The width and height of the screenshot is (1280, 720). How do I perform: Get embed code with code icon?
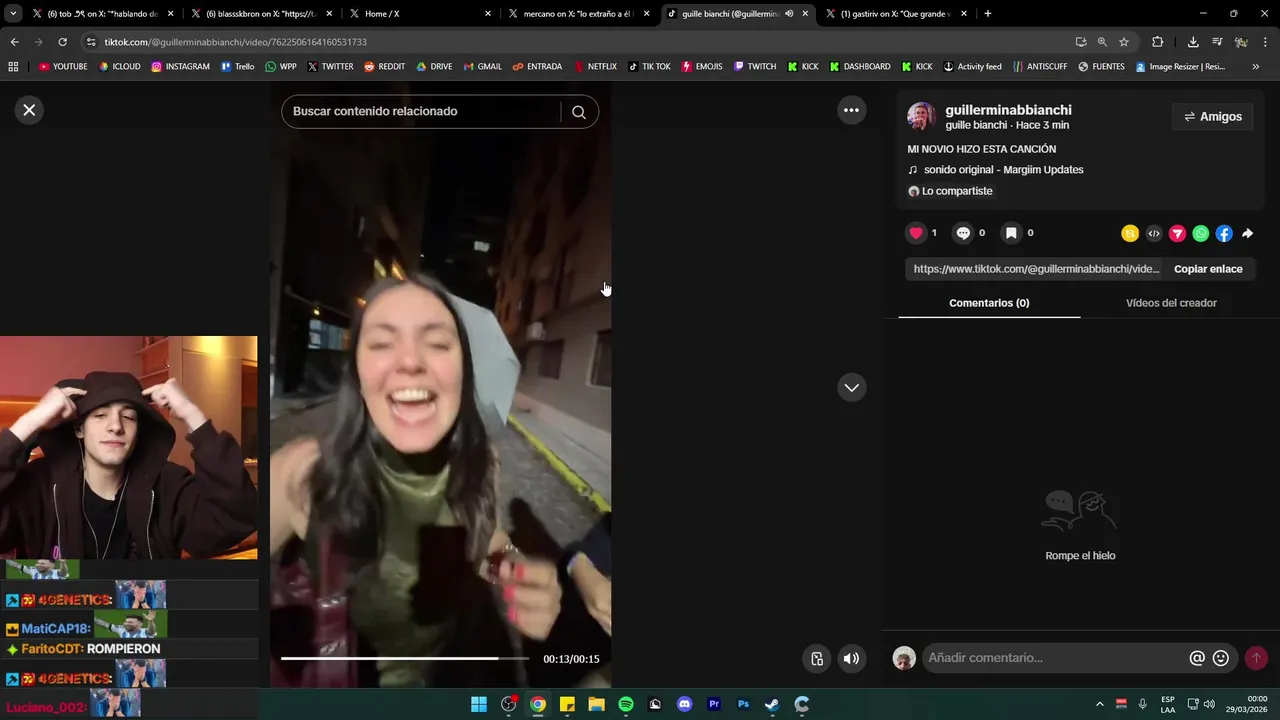1154,234
